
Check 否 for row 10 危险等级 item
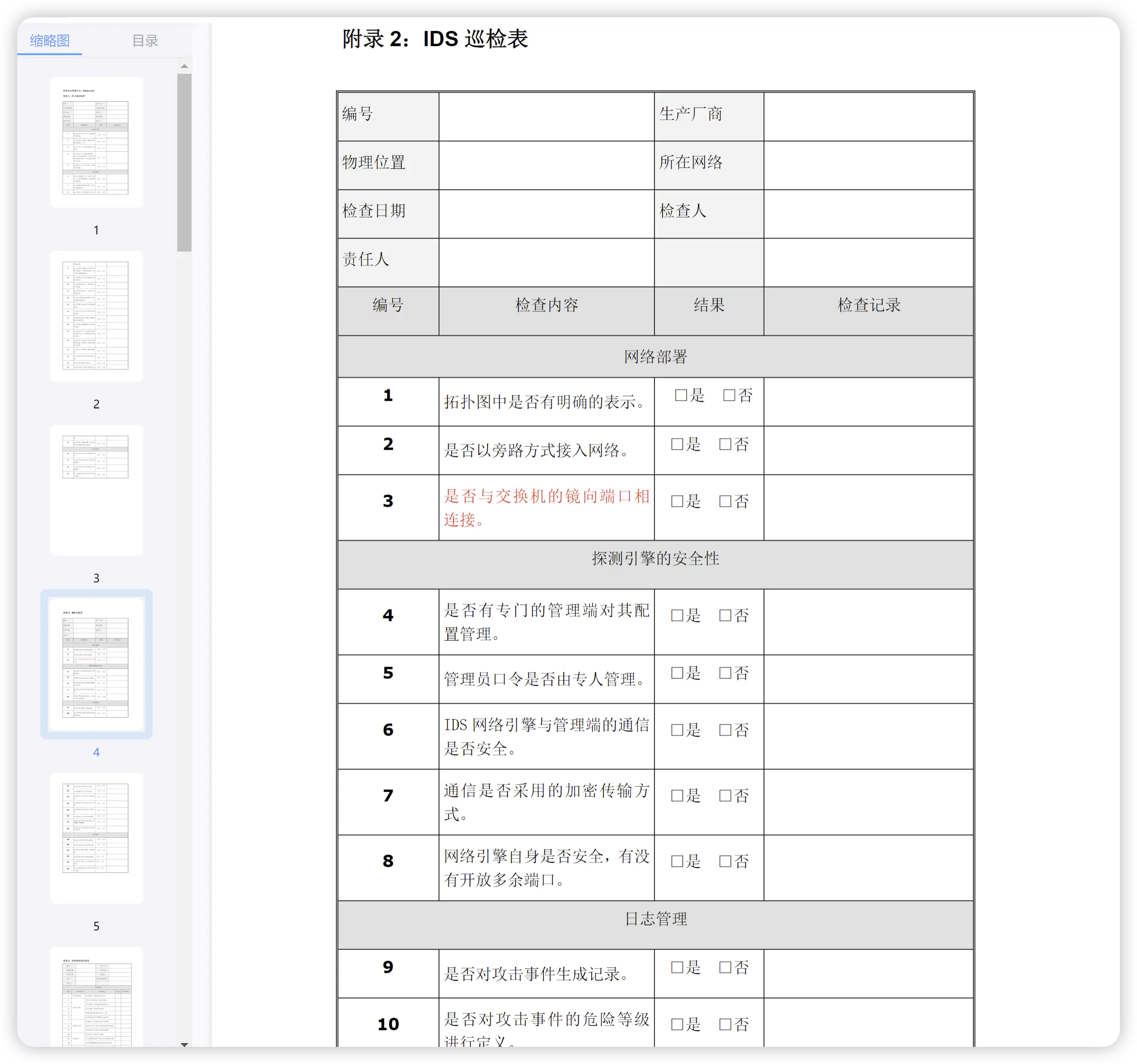click(x=725, y=1025)
